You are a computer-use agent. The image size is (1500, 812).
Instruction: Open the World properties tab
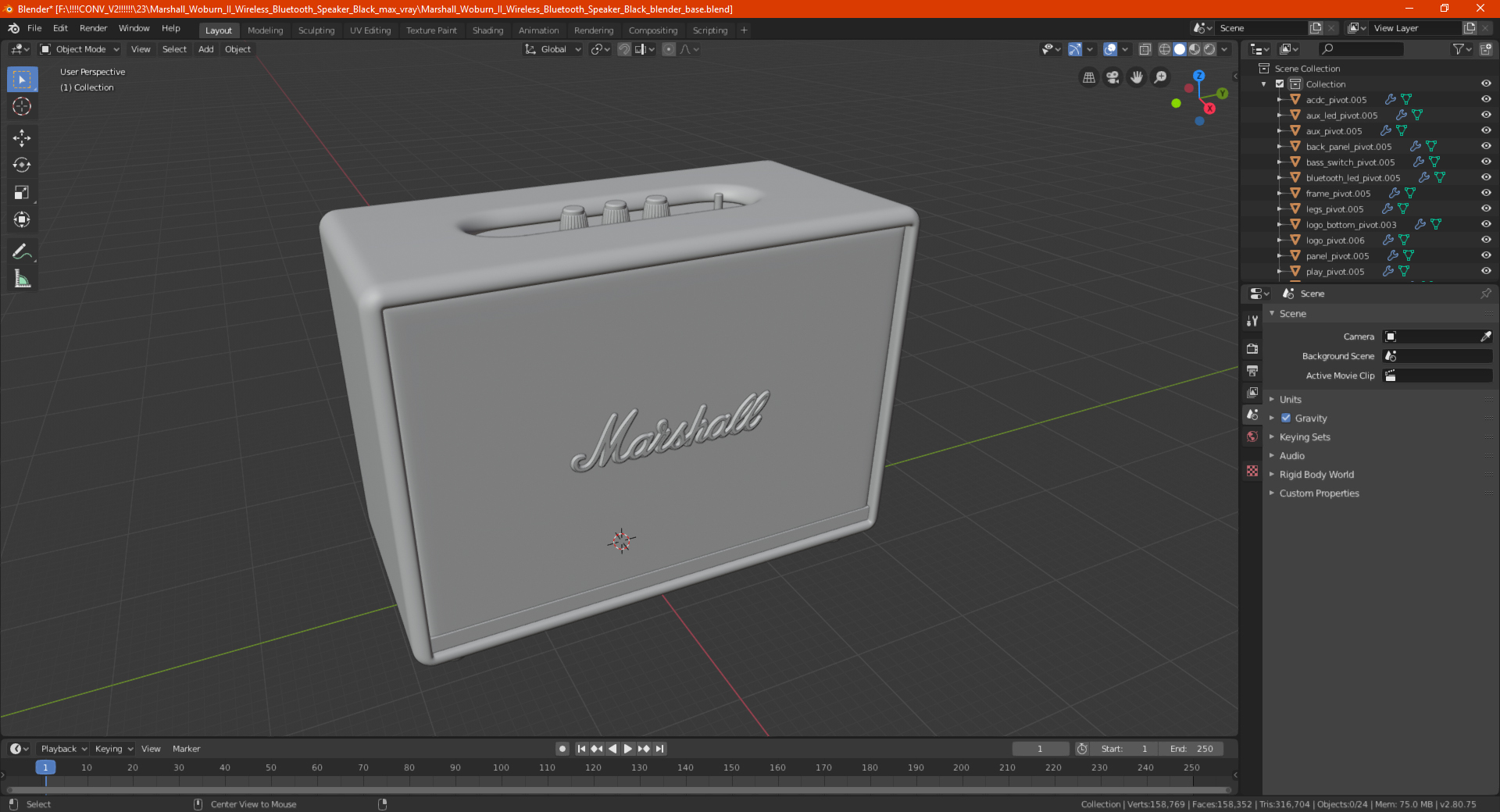pyautogui.click(x=1252, y=436)
